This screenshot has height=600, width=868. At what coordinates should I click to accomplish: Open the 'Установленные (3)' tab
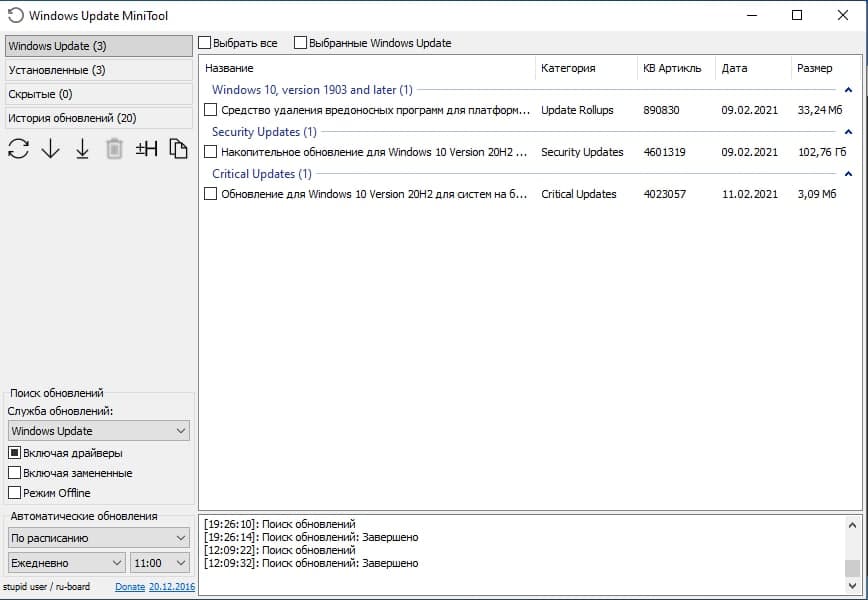pyautogui.click(x=99, y=70)
